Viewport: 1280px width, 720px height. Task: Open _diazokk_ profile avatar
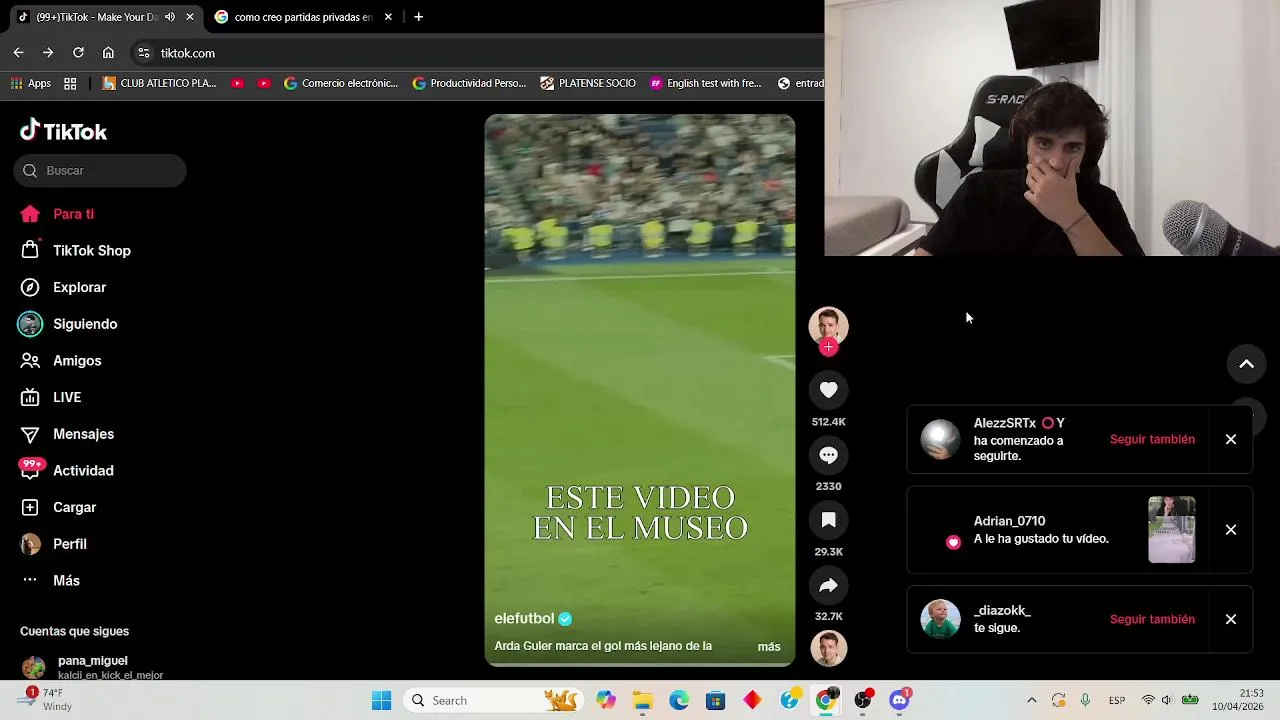pos(940,619)
